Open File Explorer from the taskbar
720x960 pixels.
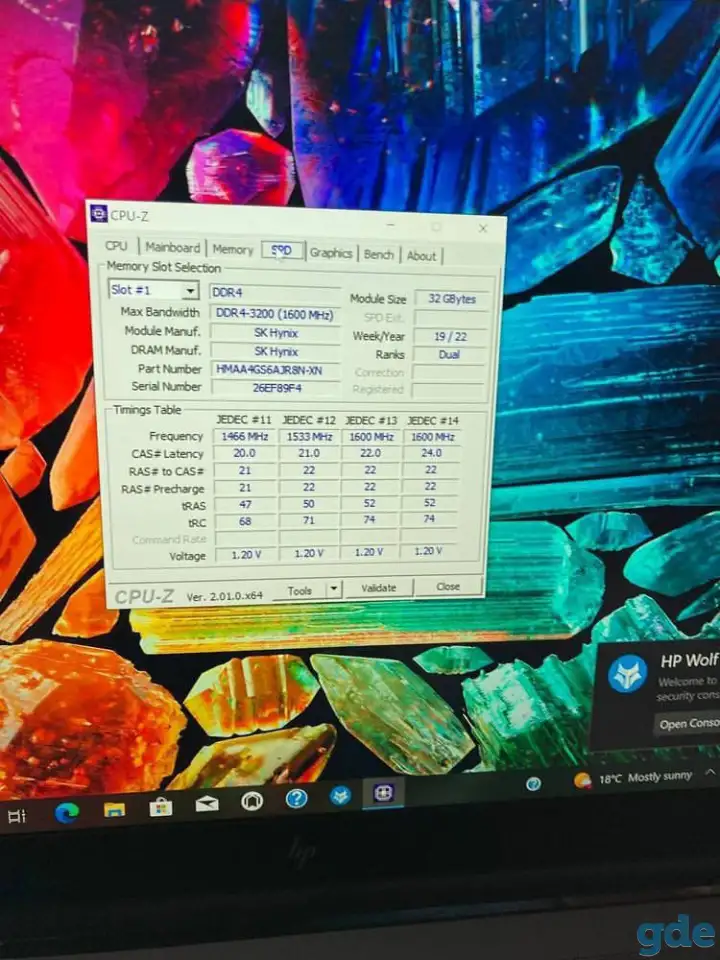click(114, 809)
